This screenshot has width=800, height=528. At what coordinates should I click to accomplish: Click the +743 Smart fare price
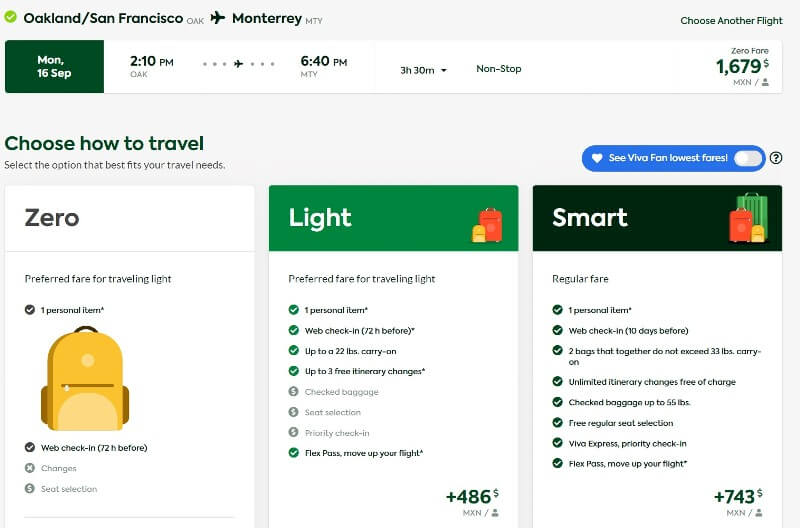click(738, 496)
